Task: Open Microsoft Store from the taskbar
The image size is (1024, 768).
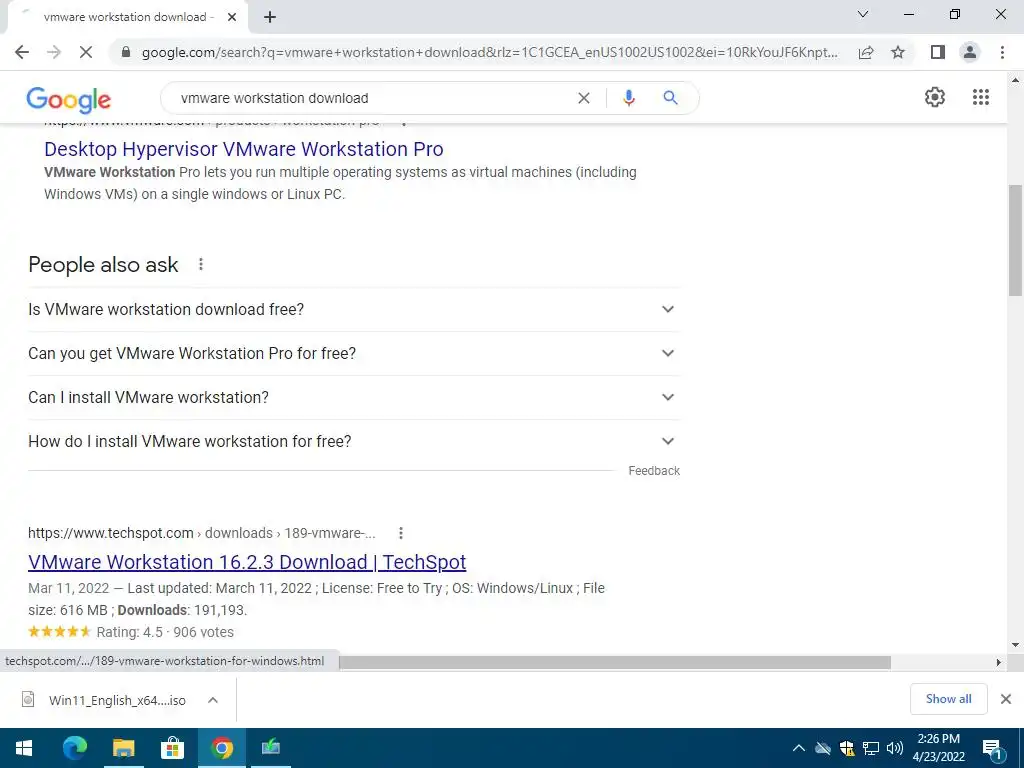Action: 172,748
